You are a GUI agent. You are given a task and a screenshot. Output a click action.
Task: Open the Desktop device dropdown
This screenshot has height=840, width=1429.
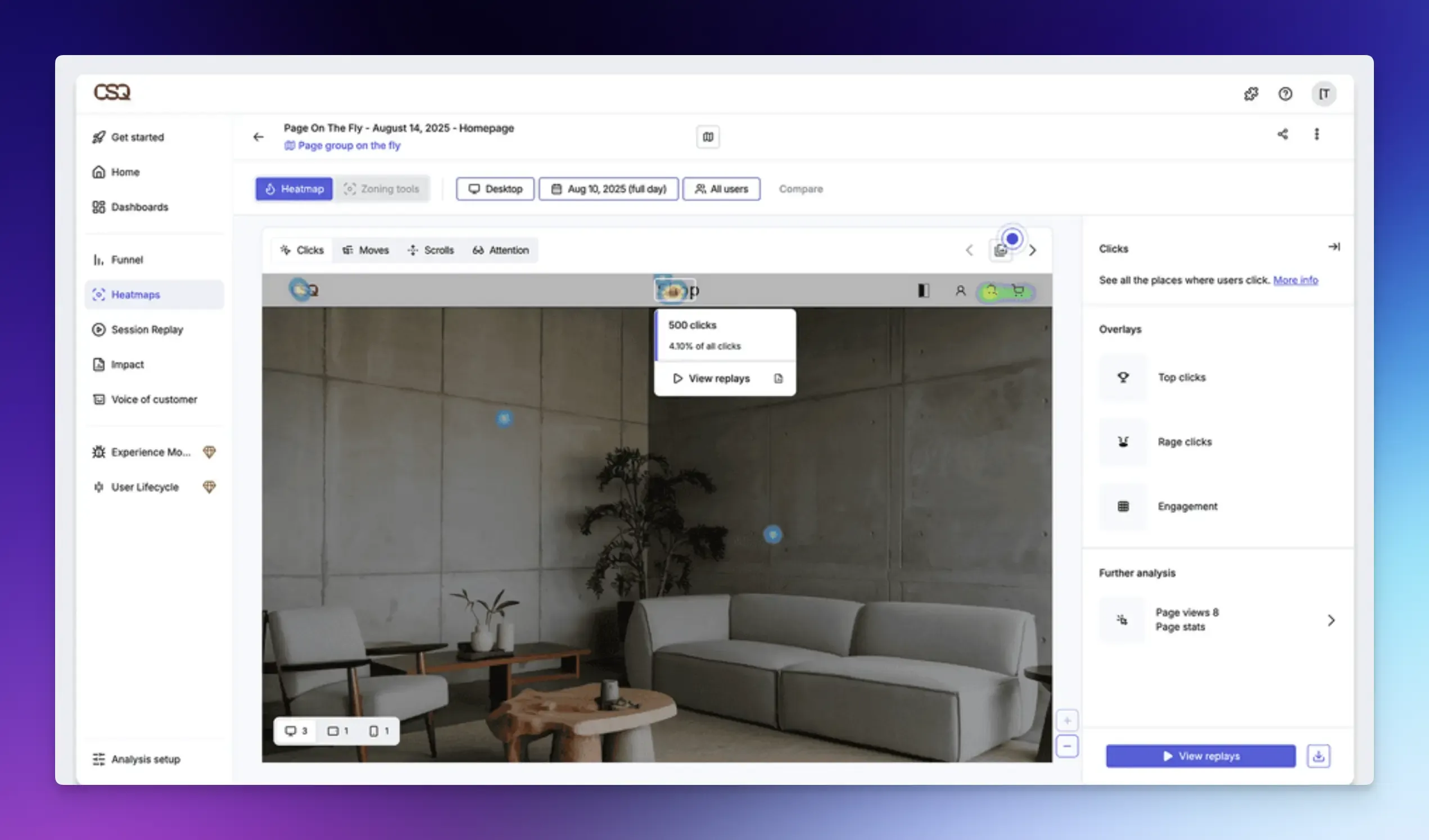click(x=495, y=189)
